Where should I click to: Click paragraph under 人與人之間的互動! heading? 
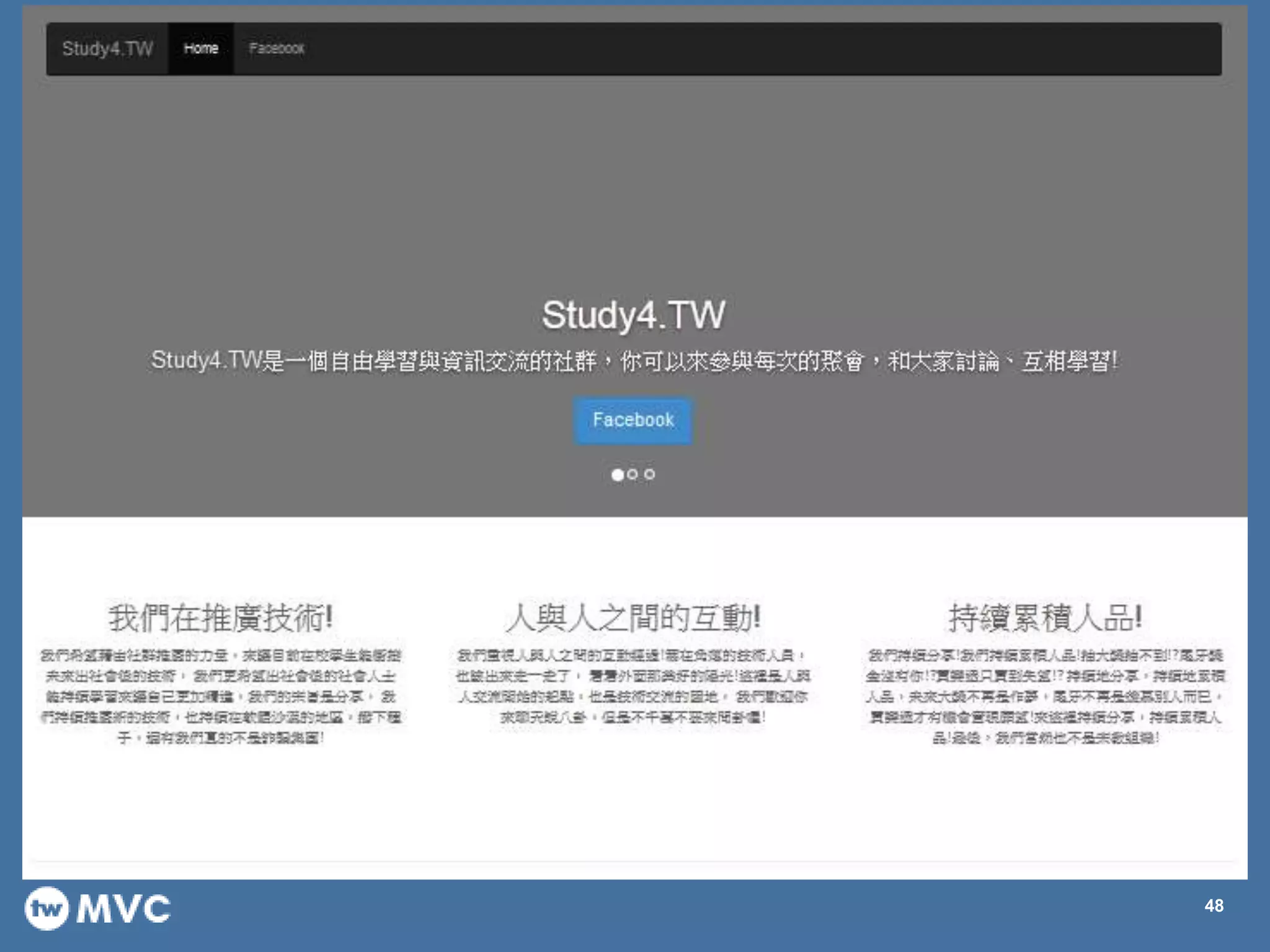click(633, 686)
